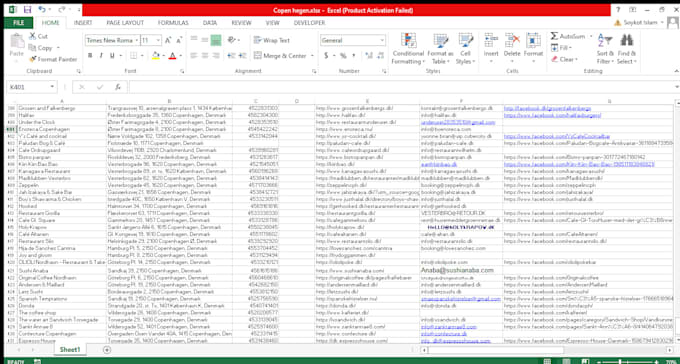
Task: Switch to the PAGE LAYOUT tab
Action: [125, 23]
